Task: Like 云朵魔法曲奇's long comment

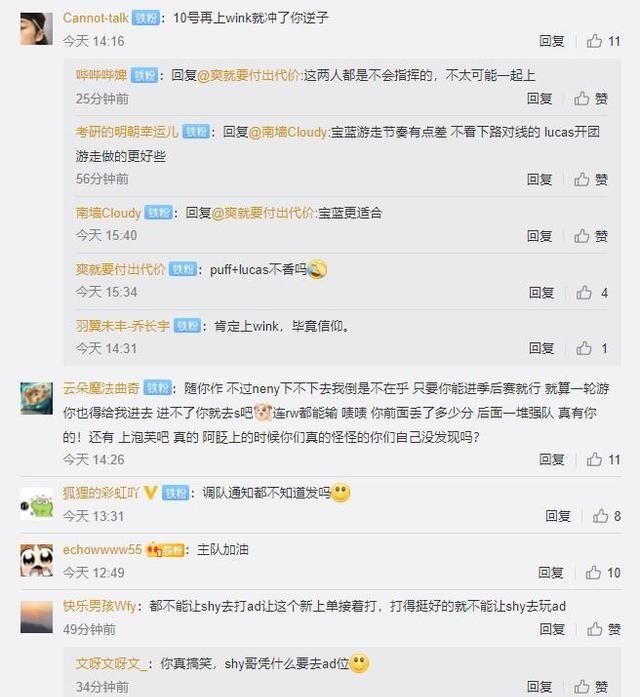Action: (603, 459)
